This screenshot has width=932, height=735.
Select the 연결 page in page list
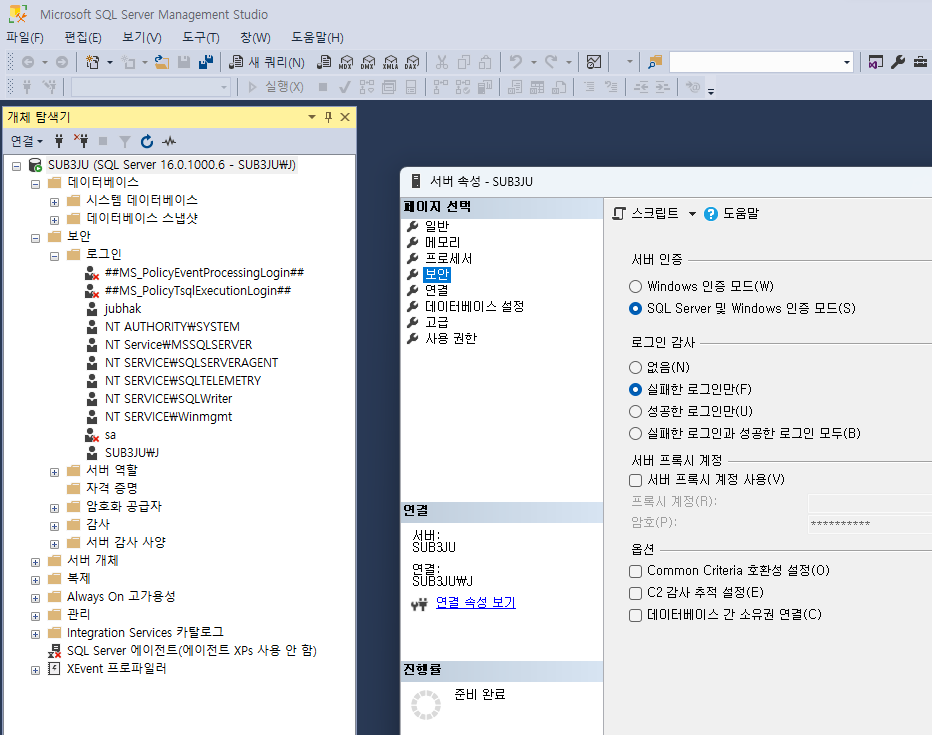pyautogui.click(x=437, y=291)
